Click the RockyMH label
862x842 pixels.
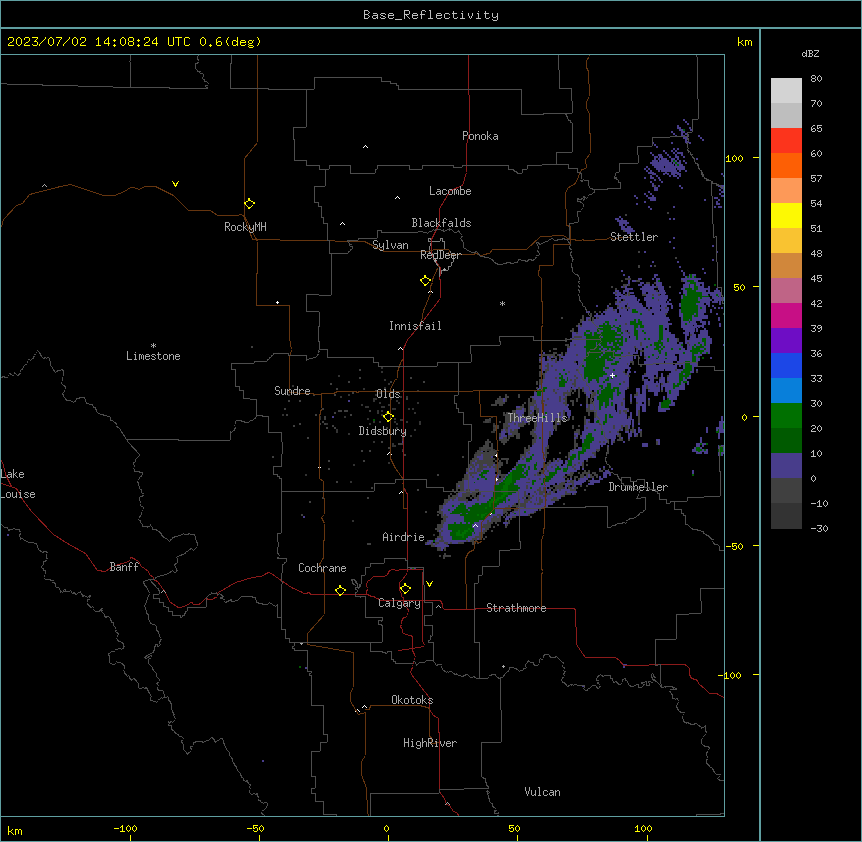pyautogui.click(x=245, y=227)
